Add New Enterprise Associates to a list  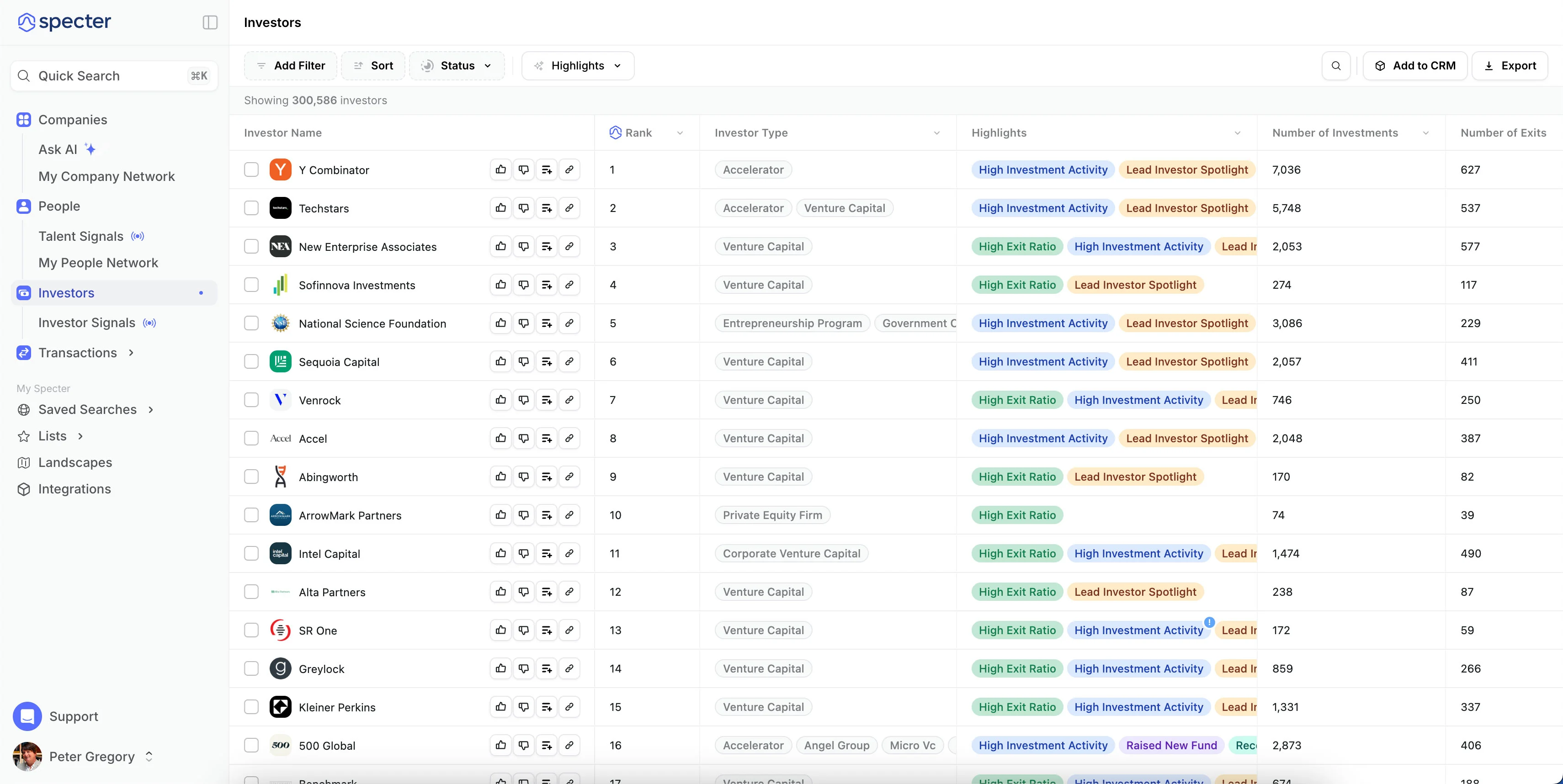click(547, 246)
